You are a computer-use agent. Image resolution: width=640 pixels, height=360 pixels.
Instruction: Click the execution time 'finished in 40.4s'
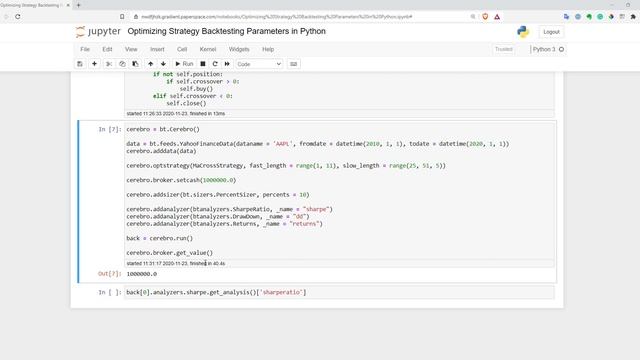[x=207, y=264]
